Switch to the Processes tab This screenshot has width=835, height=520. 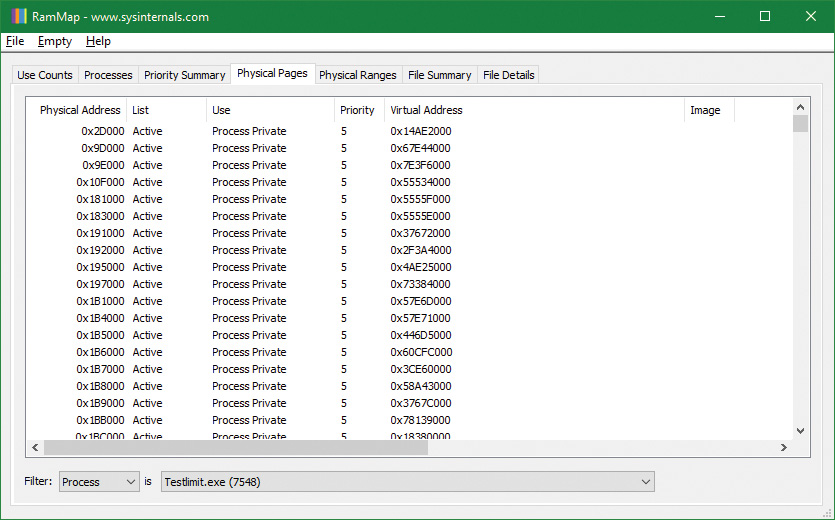(x=108, y=75)
